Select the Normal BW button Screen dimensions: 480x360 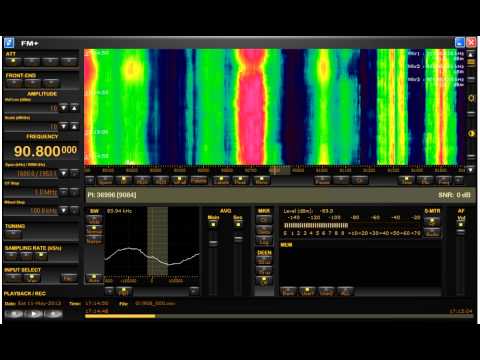(x=94, y=230)
